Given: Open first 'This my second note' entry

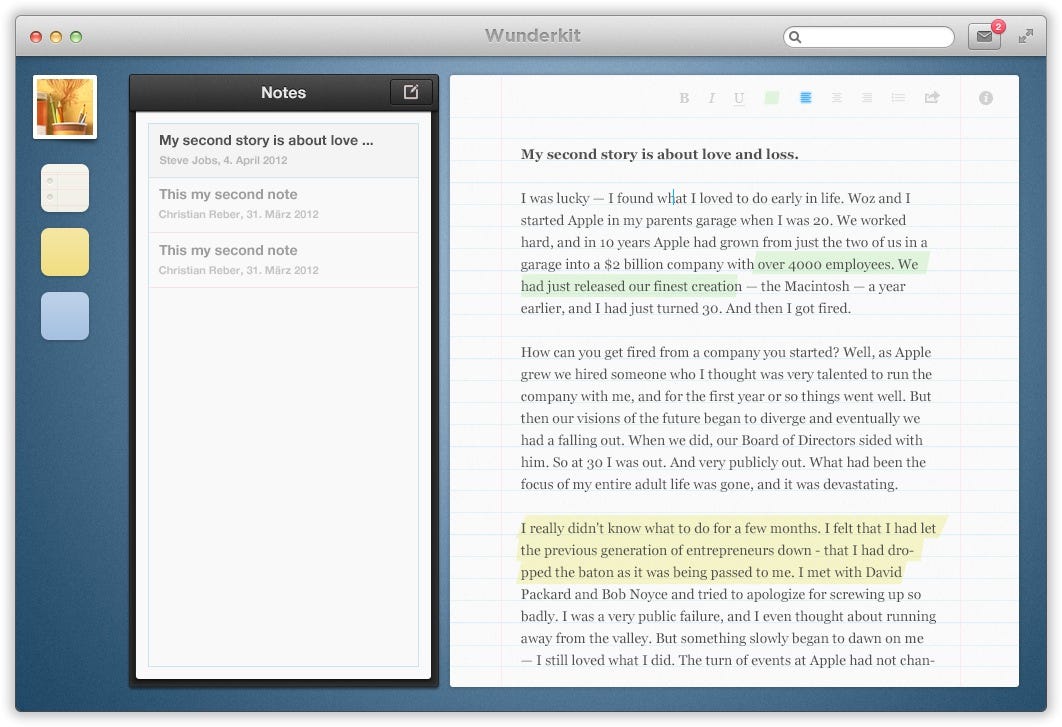Looking at the screenshot, I should point(283,205).
